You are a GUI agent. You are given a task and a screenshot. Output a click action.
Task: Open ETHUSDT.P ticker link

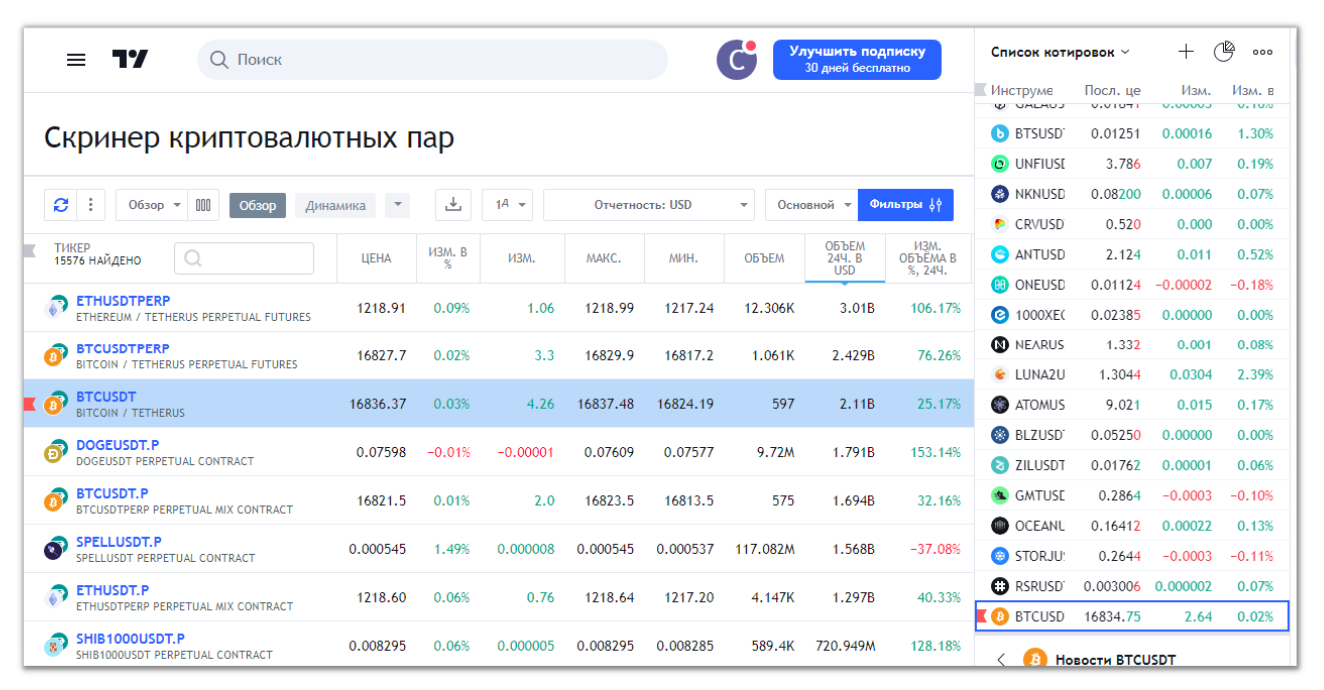[112, 590]
